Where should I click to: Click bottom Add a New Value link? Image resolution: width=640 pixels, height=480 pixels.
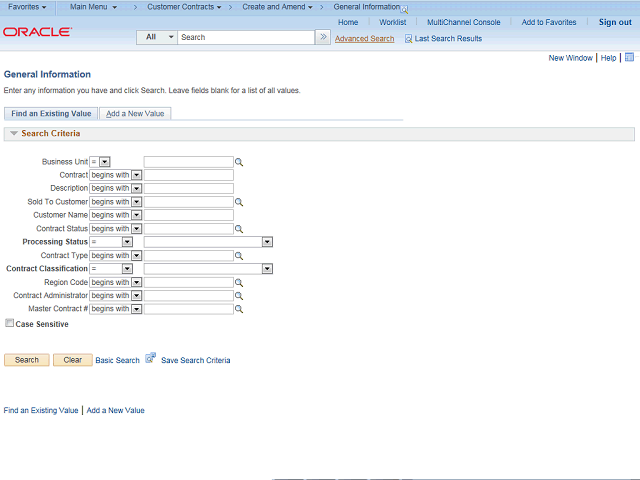116,410
